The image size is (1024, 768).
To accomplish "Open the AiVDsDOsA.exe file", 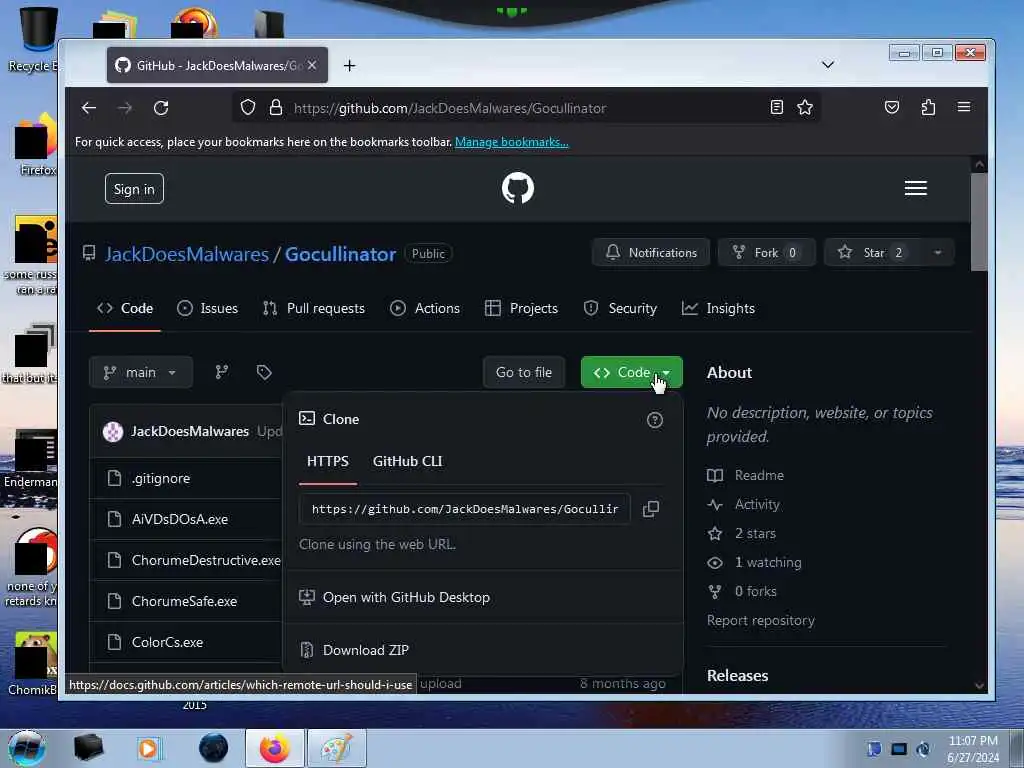I will (180, 520).
